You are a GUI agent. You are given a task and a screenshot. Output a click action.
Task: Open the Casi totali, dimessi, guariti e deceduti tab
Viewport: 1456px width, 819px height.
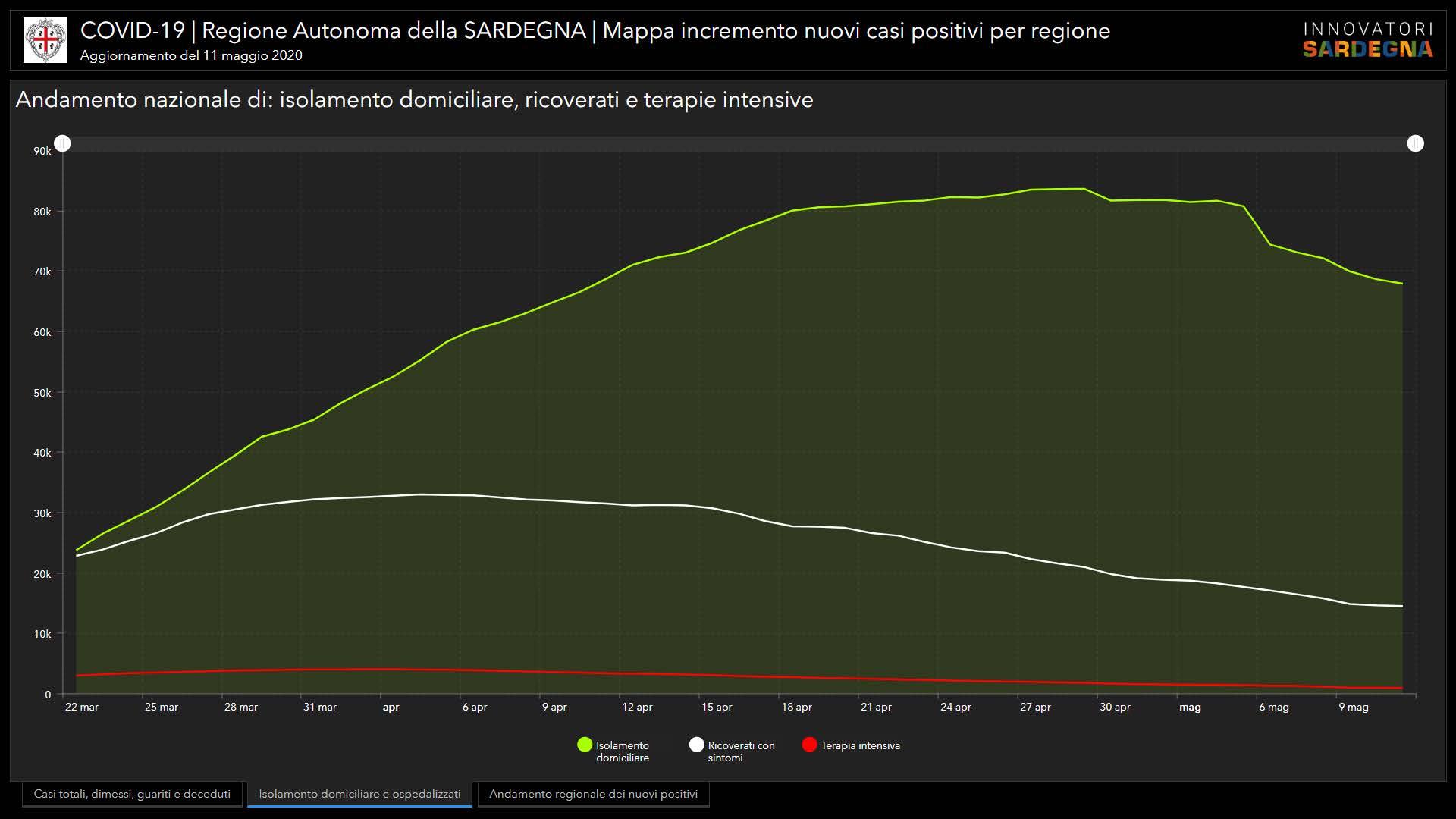pyautogui.click(x=132, y=794)
